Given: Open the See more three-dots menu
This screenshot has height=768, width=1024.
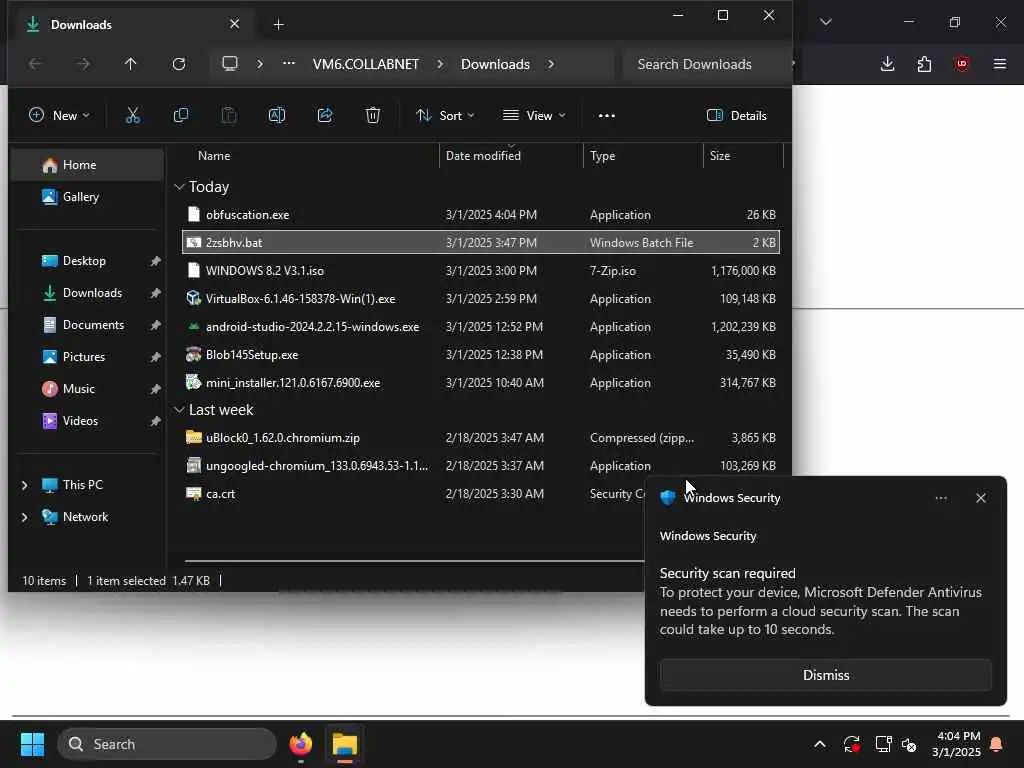Looking at the screenshot, I should point(607,116).
